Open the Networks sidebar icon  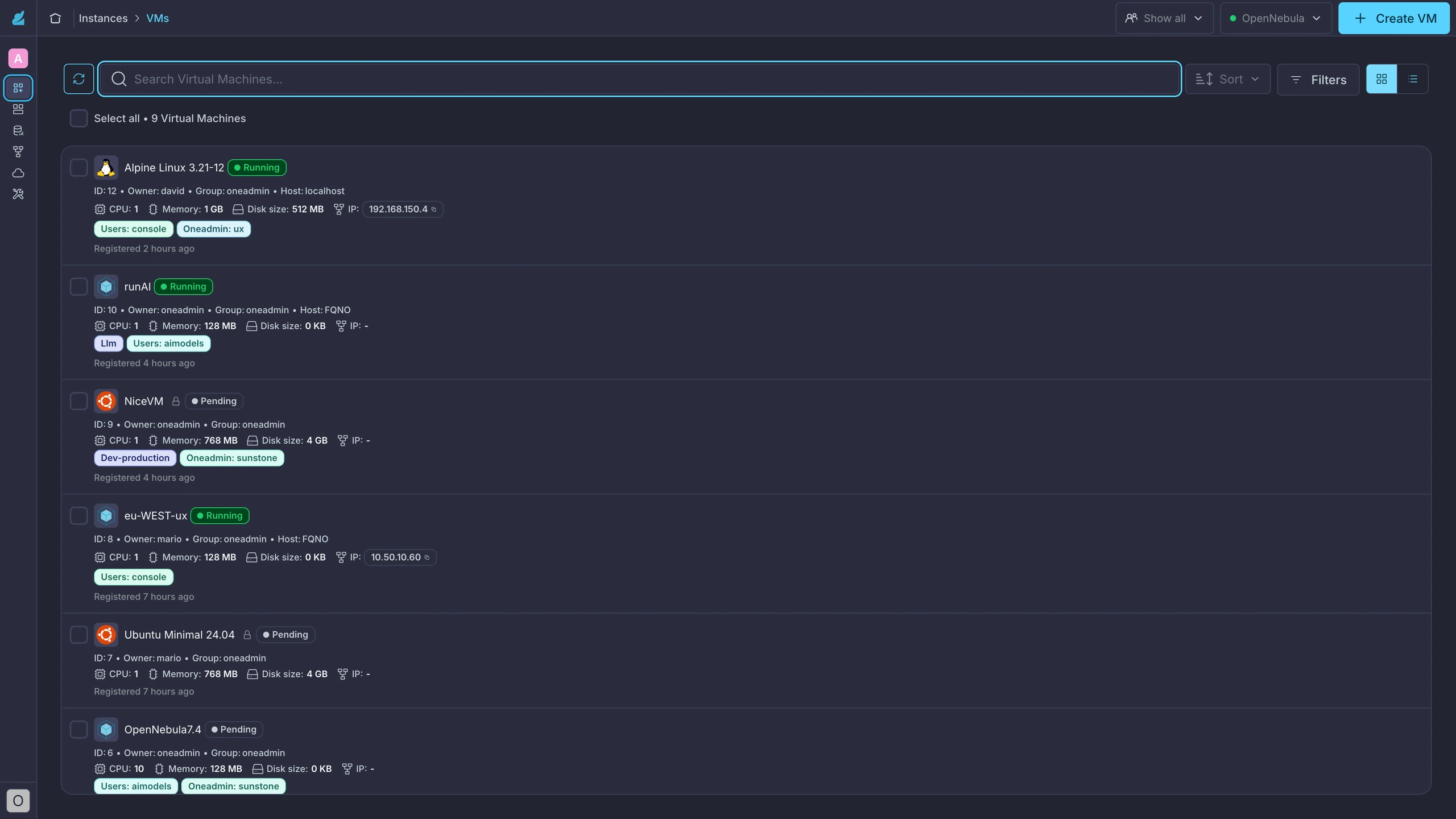(18, 151)
